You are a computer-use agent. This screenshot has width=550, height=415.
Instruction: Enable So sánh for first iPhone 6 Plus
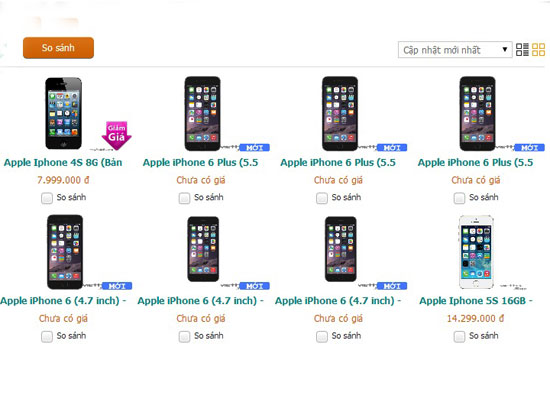[184, 198]
